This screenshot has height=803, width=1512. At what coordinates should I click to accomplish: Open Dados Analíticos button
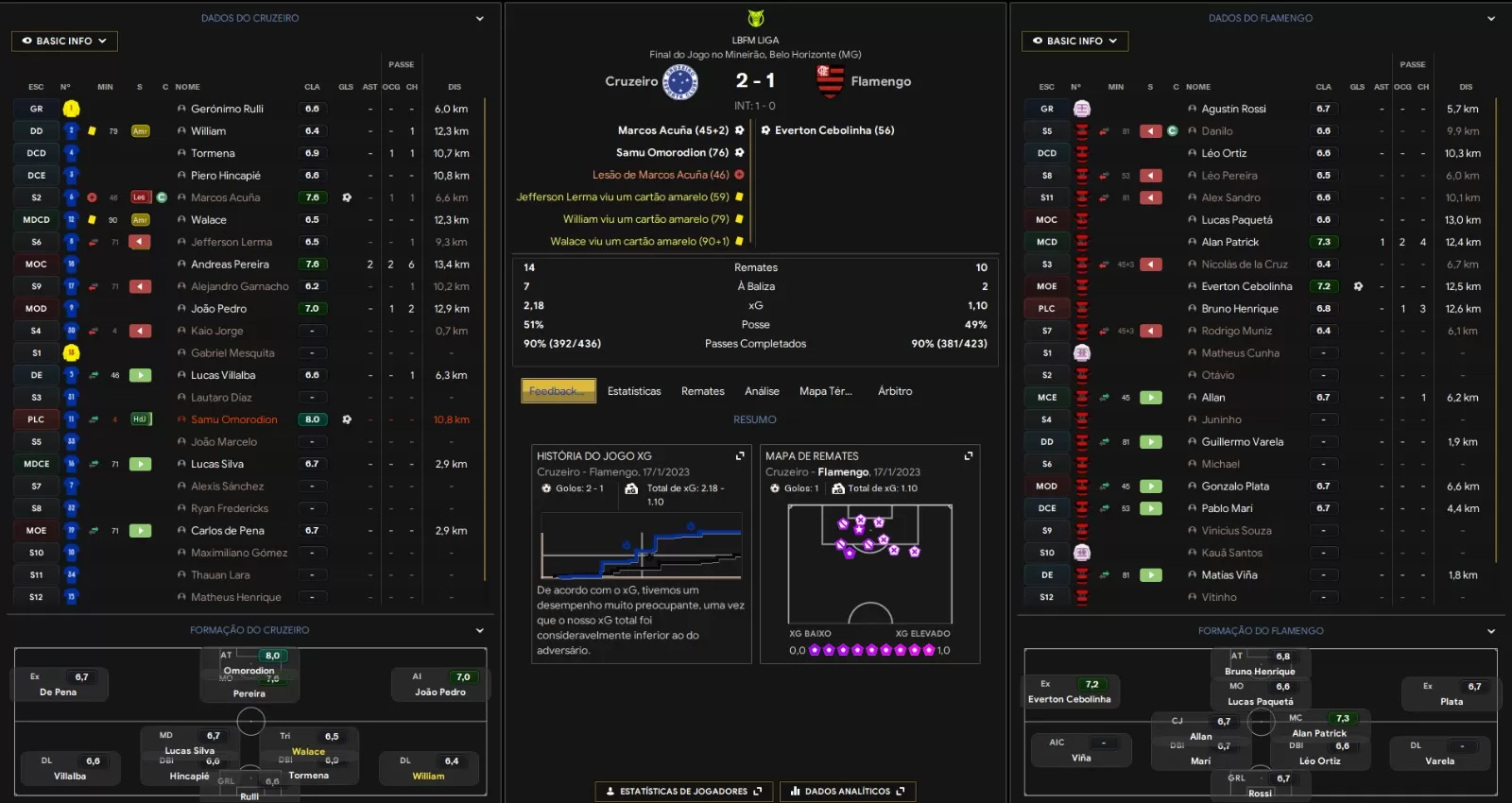pos(848,792)
